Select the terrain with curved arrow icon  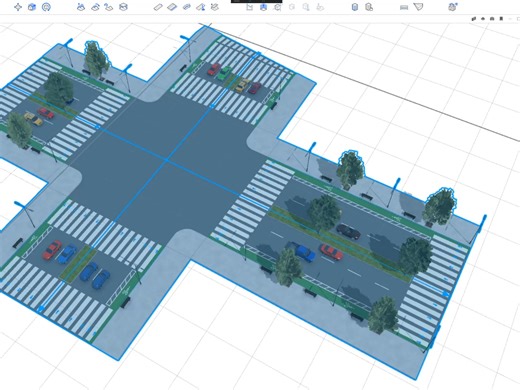95,7
